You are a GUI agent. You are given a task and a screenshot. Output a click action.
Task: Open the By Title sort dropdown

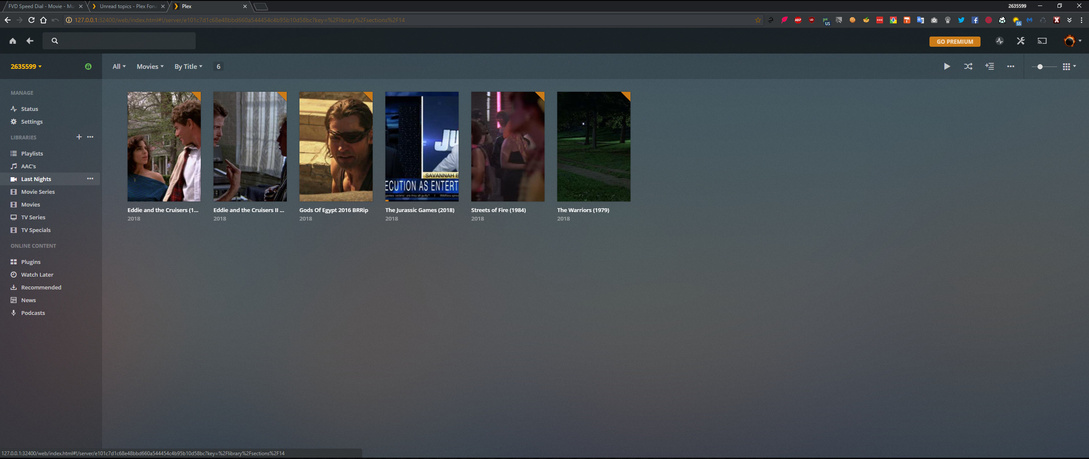[x=188, y=67]
